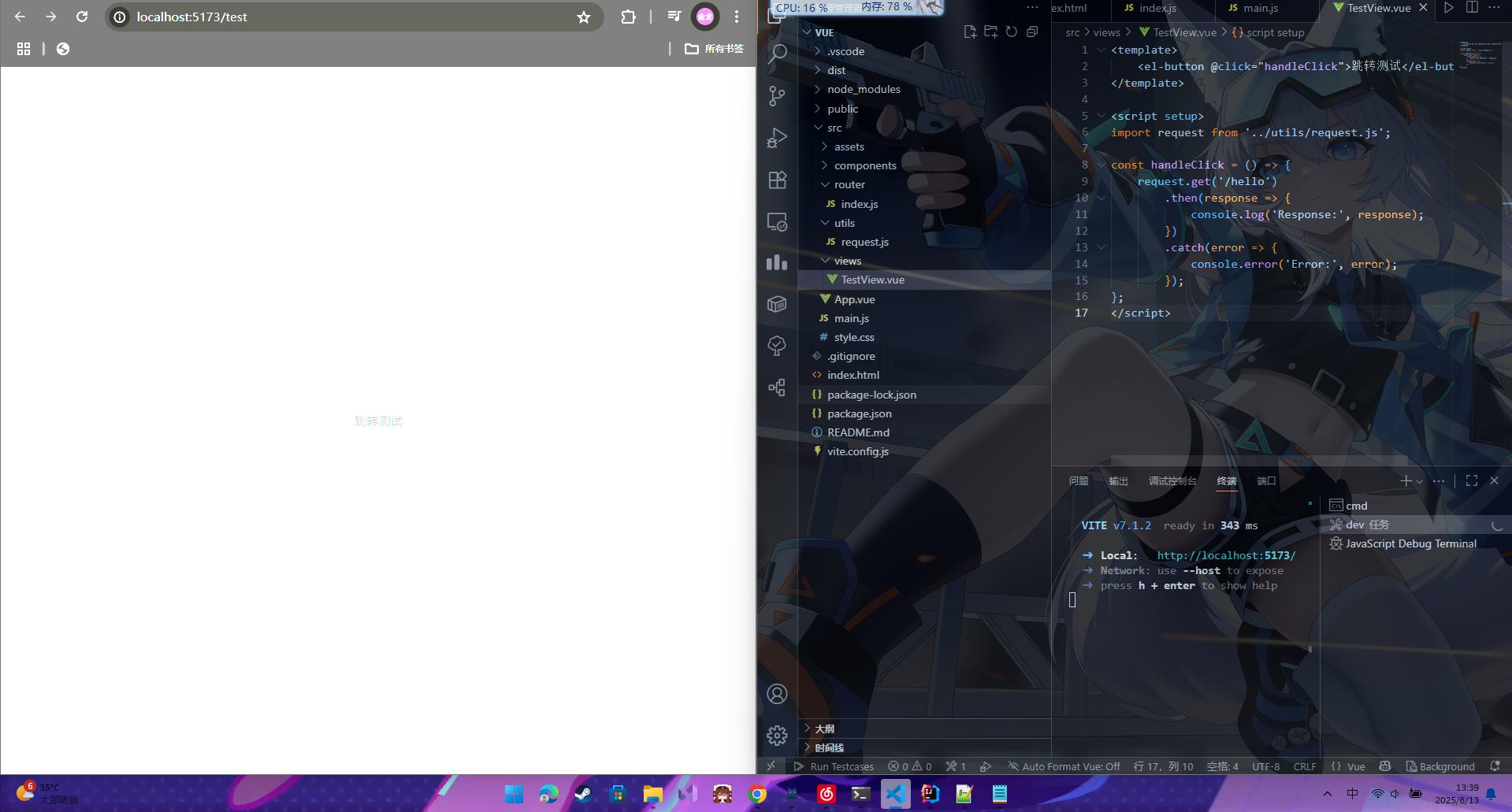Screen dimensions: 1512x812
Task: Open browser apps grid shortcut
Action: 24,49
